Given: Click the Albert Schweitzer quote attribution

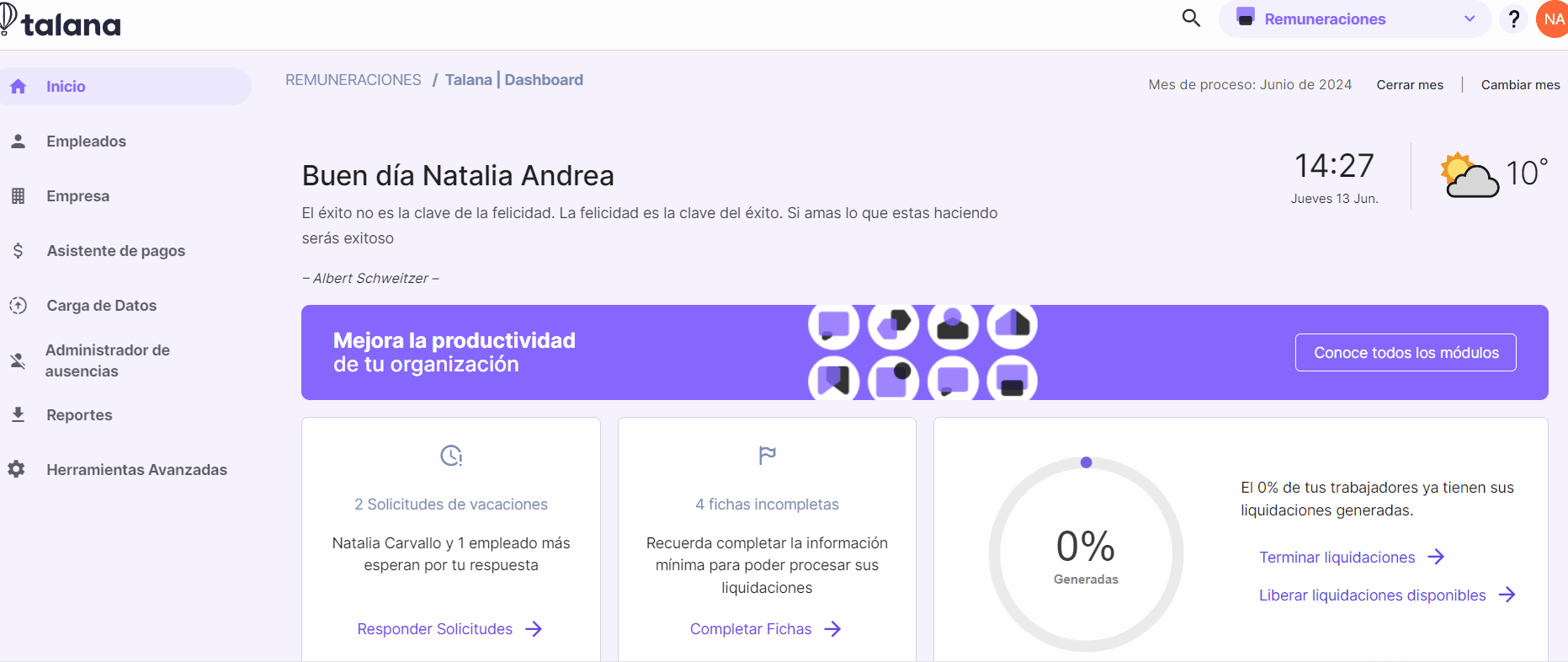Looking at the screenshot, I should pos(370,279).
